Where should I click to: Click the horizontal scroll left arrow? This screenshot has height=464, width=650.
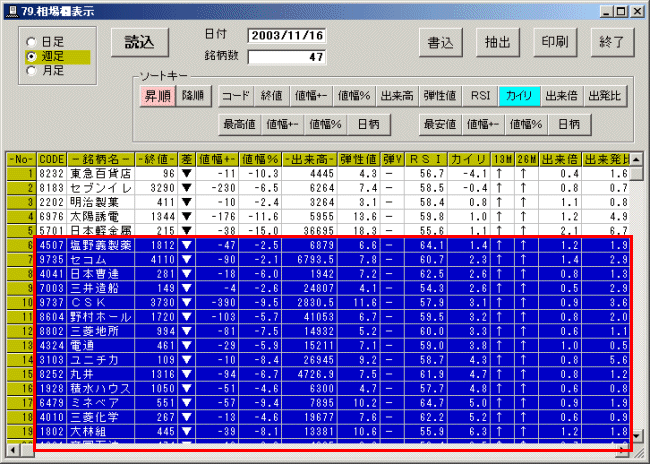13,449
